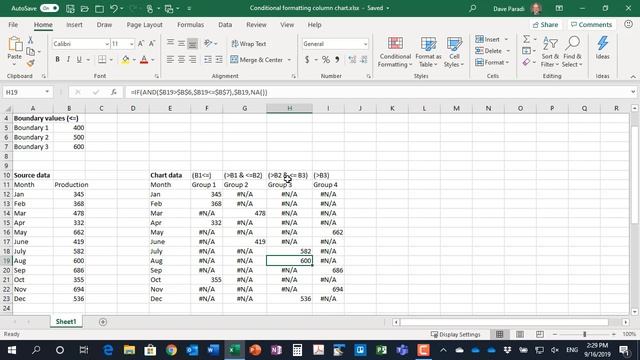Click the New Sheet plus icon
The image size is (640, 360).
103,322
